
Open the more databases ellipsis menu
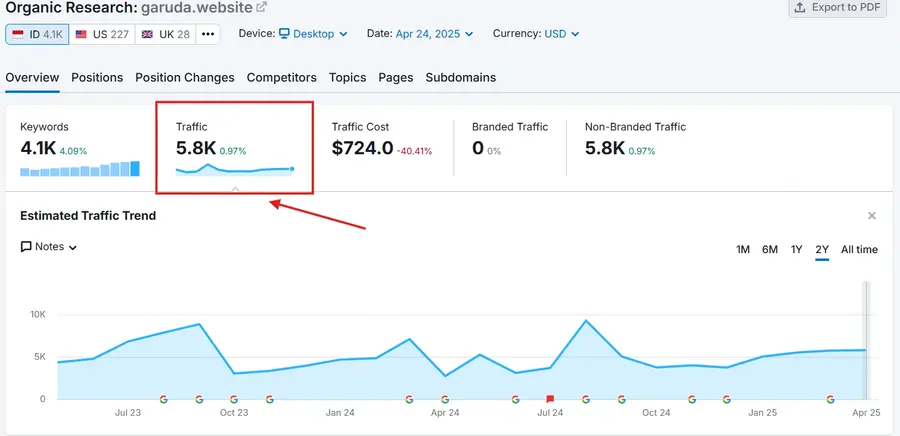[208, 34]
